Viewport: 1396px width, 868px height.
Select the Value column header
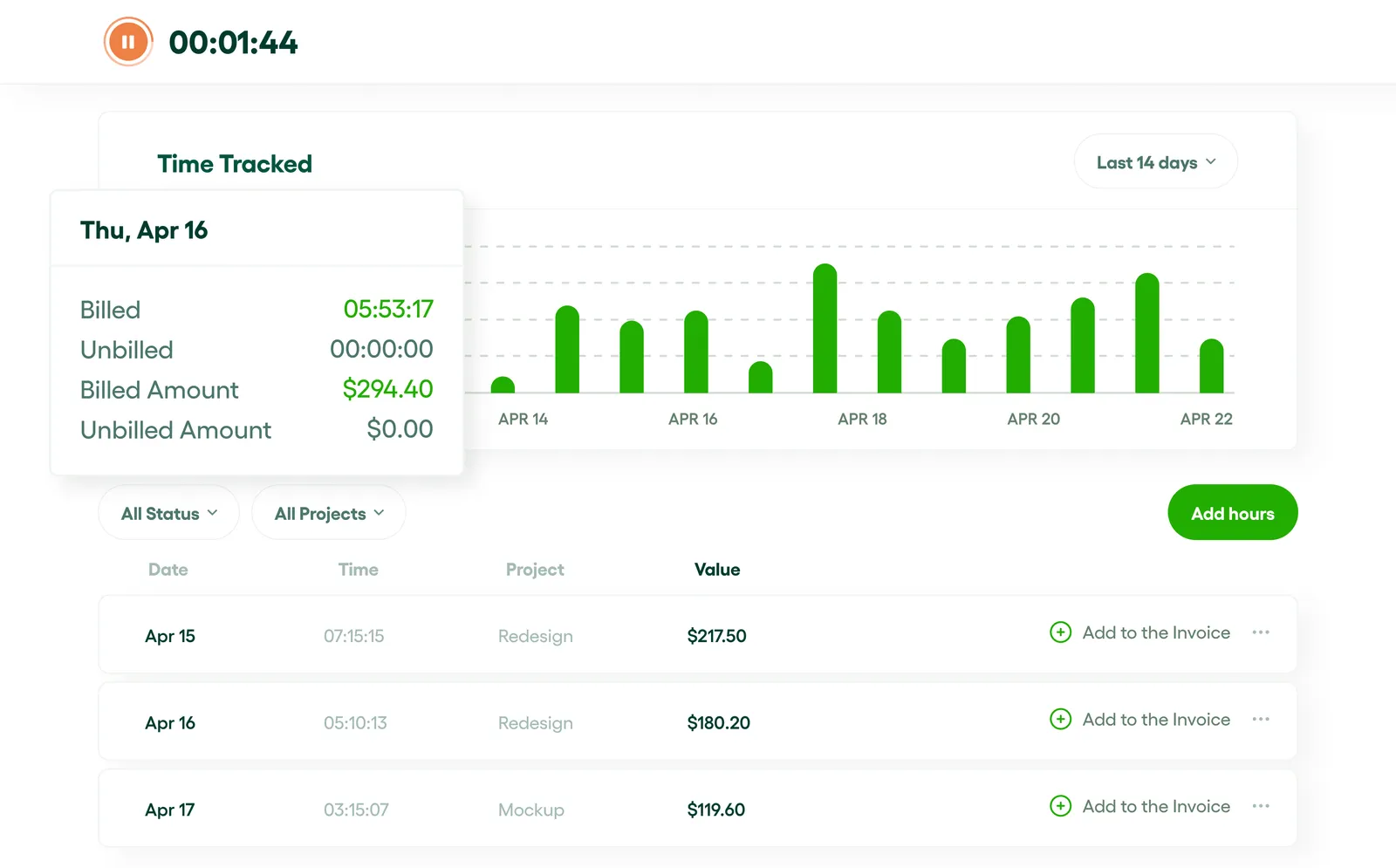(717, 569)
